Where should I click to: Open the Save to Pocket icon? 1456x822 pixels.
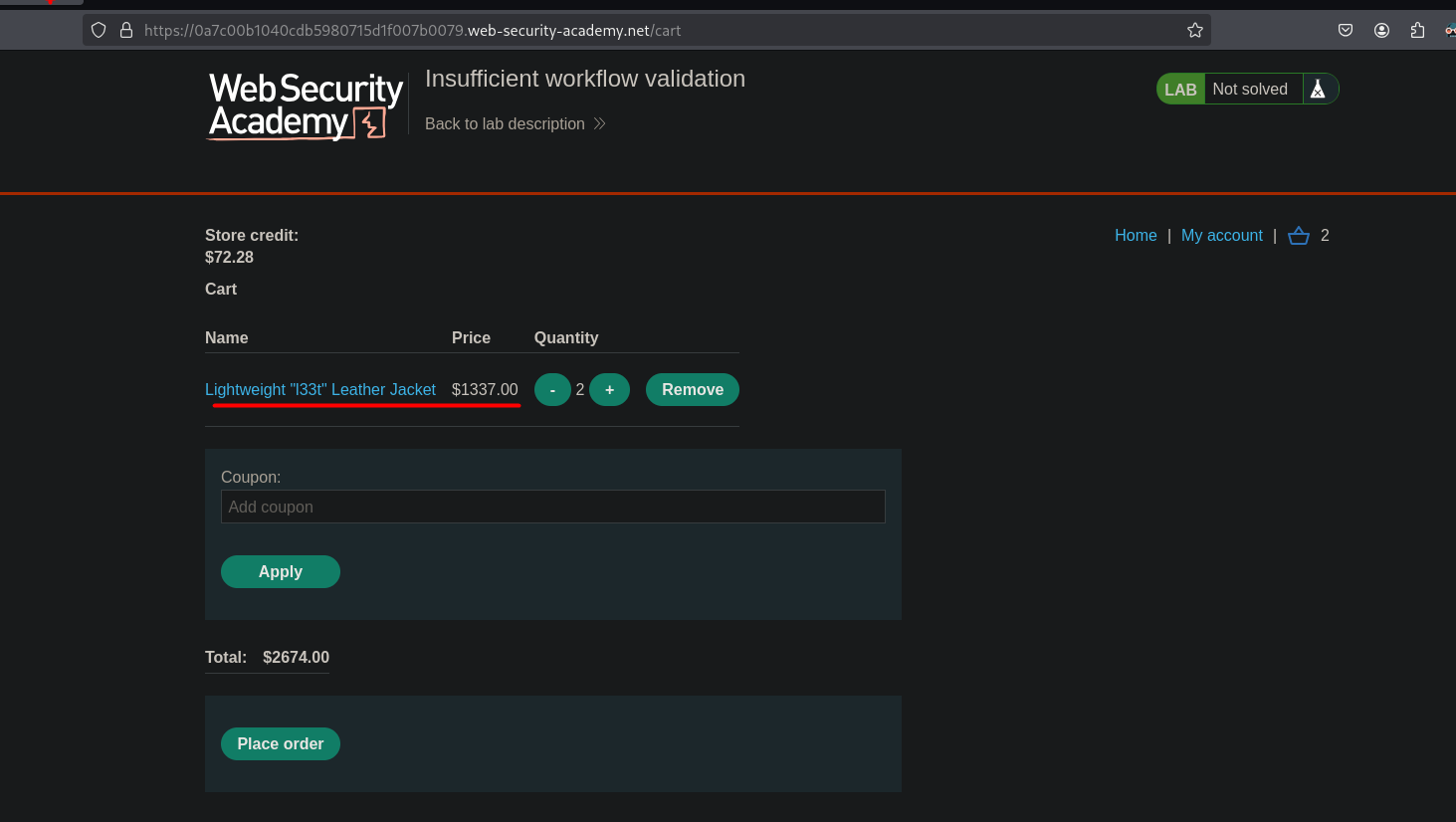coord(1346,31)
